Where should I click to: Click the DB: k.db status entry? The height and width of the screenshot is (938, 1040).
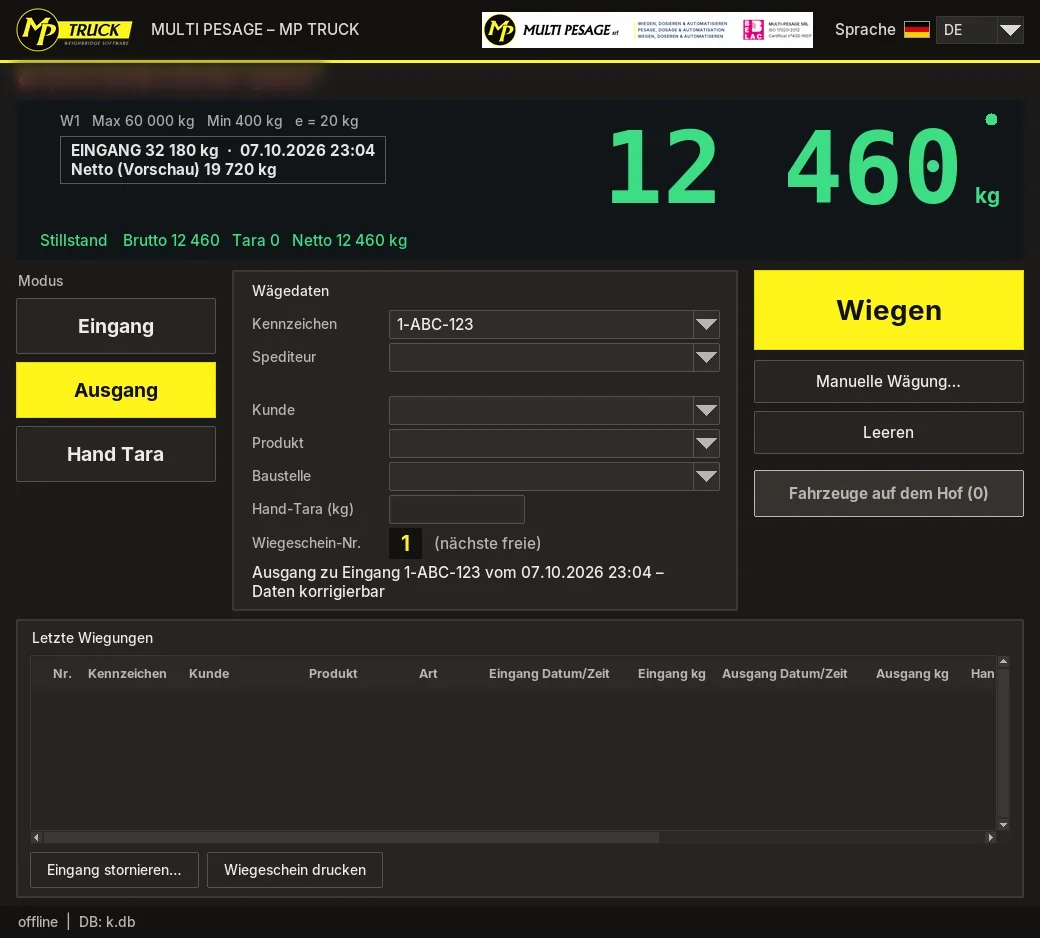click(107, 921)
